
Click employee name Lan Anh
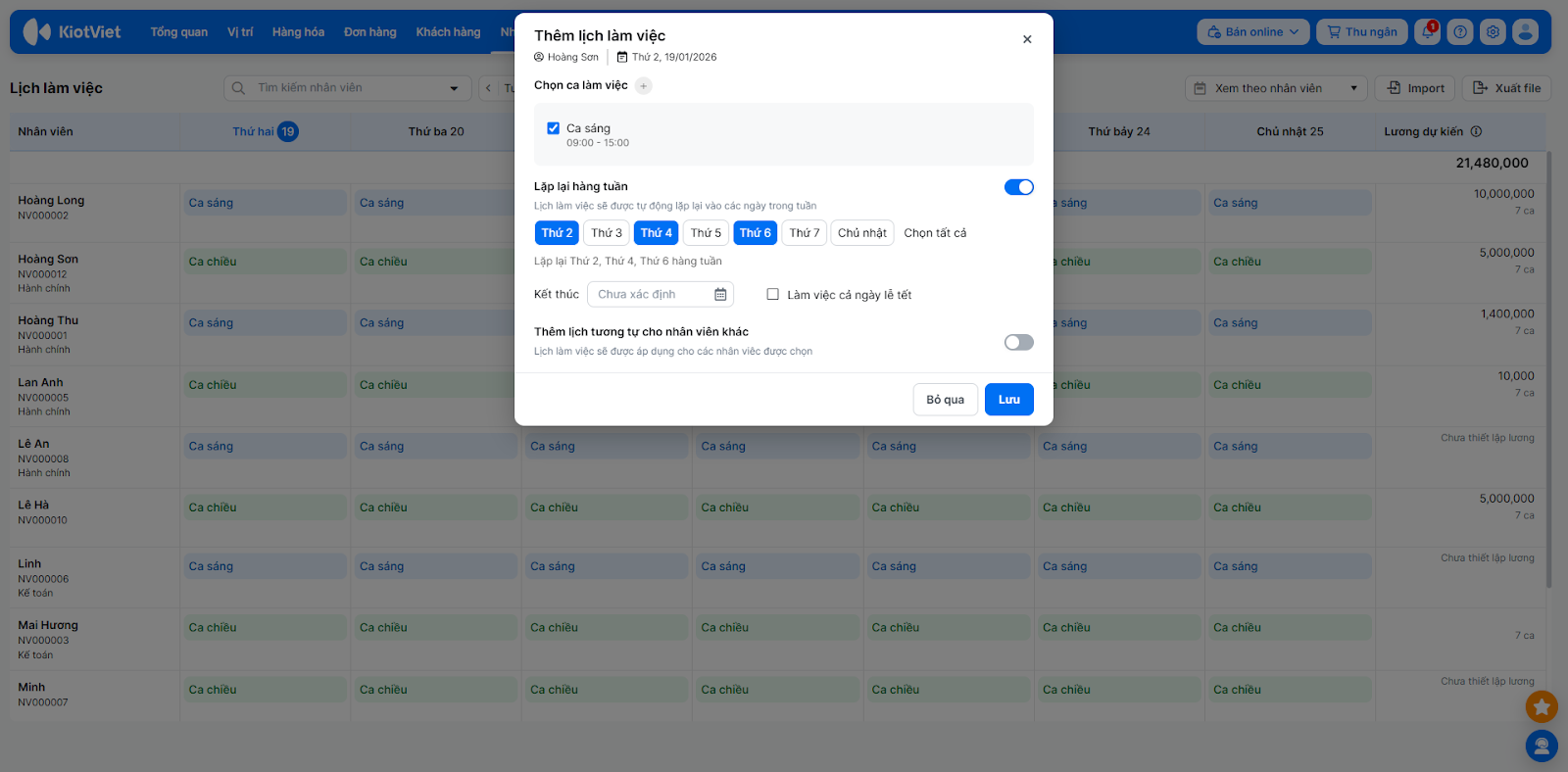point(40,383)
